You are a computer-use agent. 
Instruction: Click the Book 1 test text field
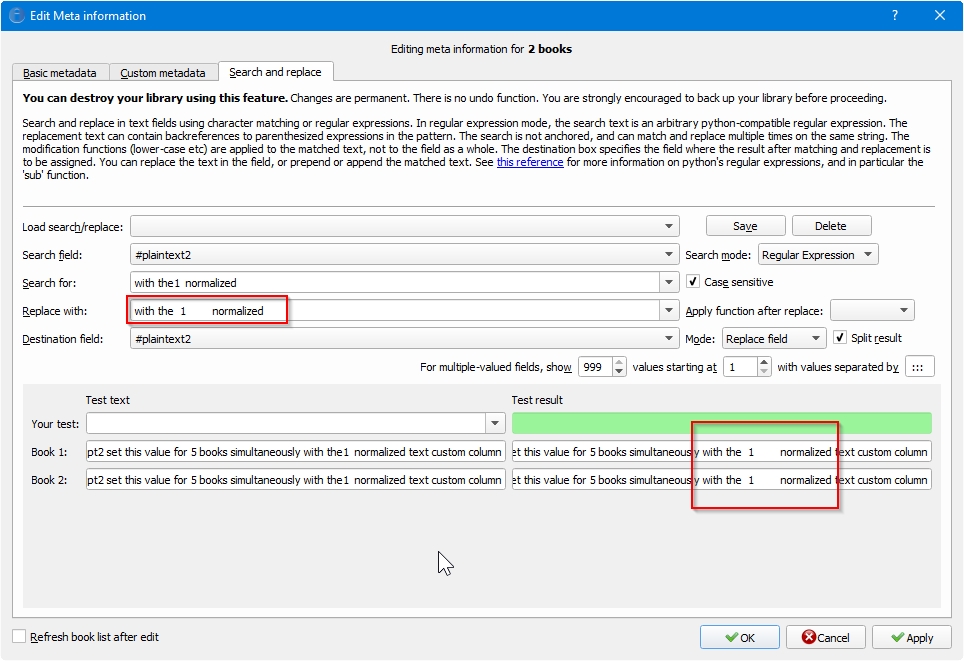(x=296, y=451)
